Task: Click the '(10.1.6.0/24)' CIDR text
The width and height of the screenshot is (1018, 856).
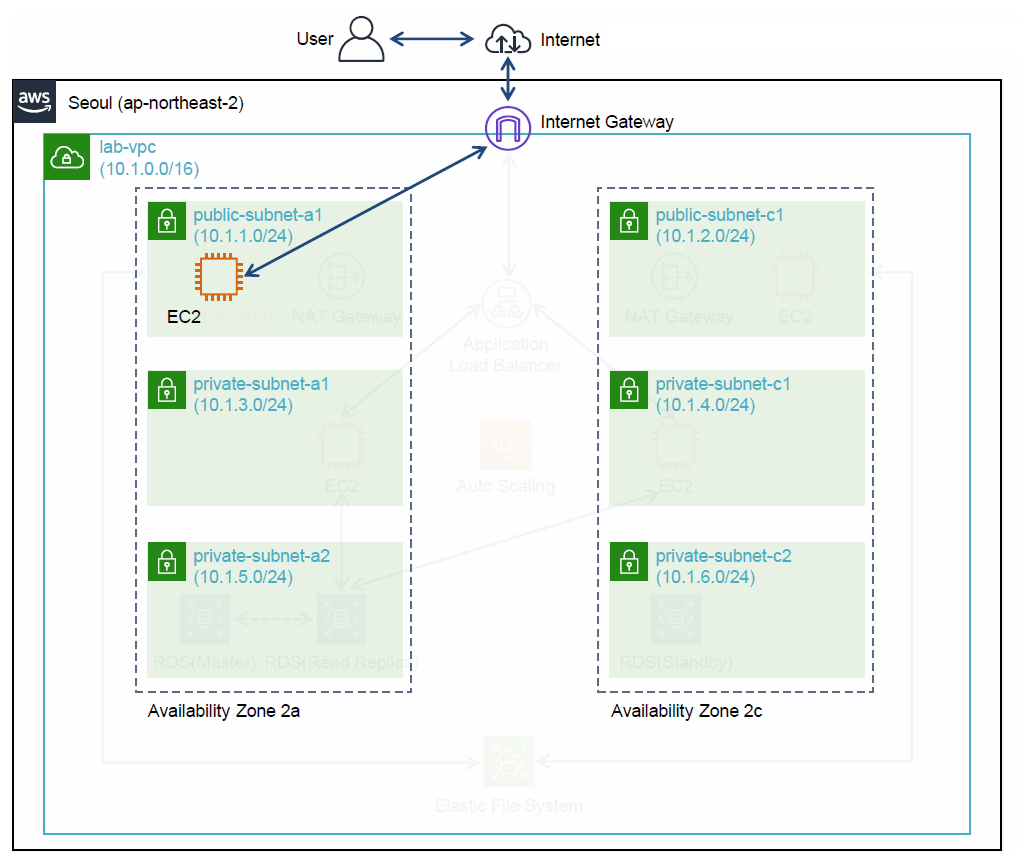Action: (x=706, y=577)
